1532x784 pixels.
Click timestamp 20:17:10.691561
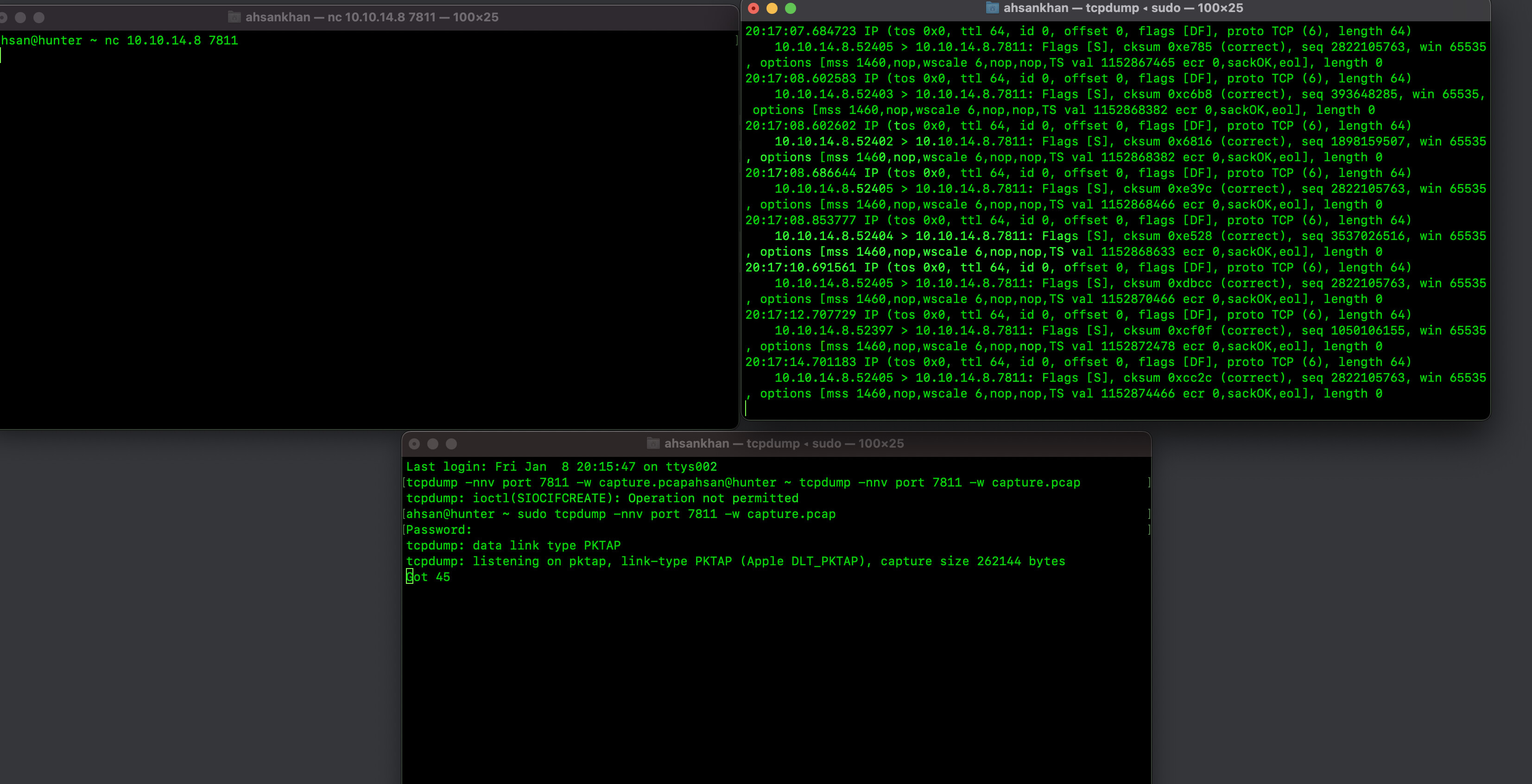[800, 268]
